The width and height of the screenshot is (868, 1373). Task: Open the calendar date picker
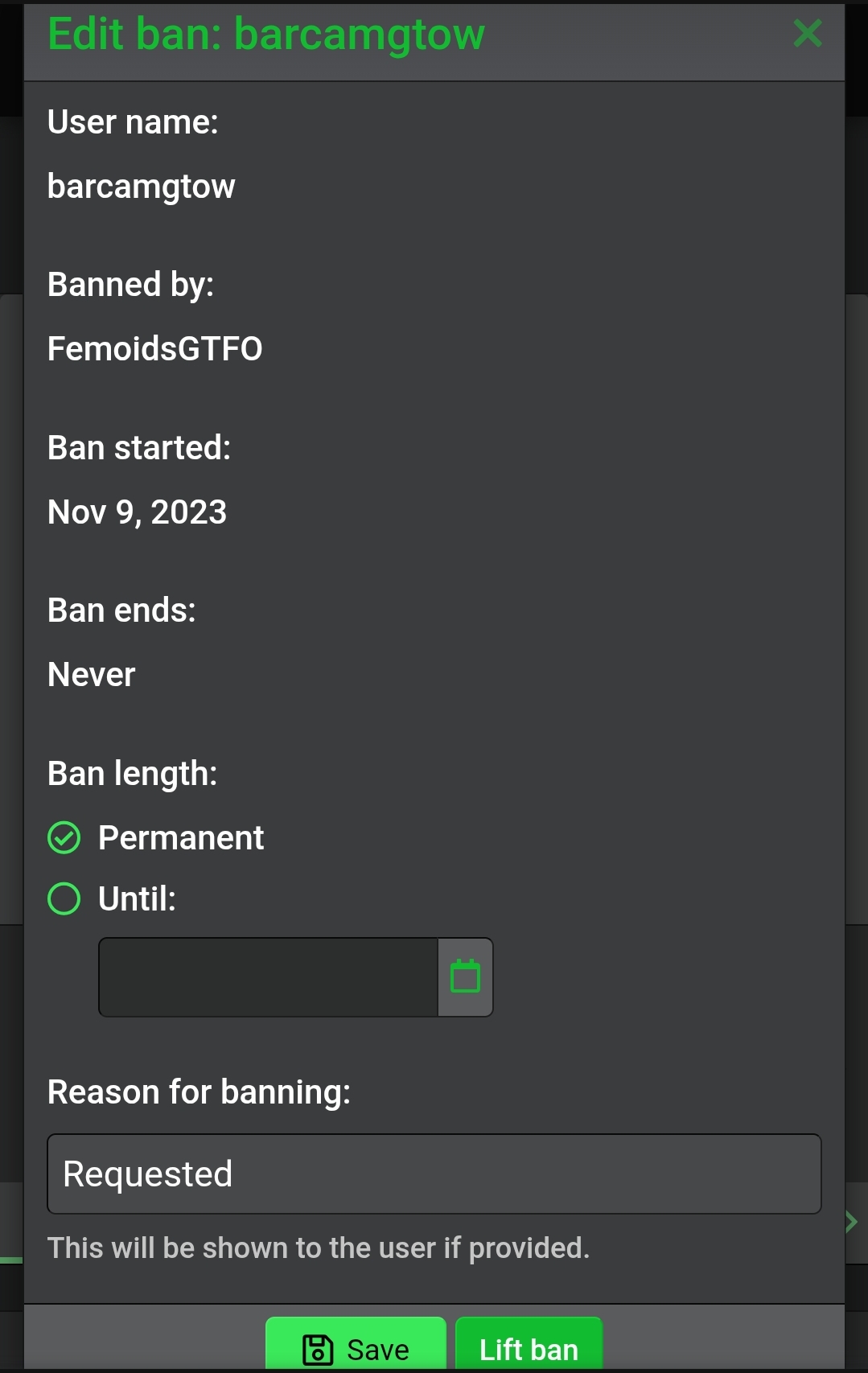[465, 976]
